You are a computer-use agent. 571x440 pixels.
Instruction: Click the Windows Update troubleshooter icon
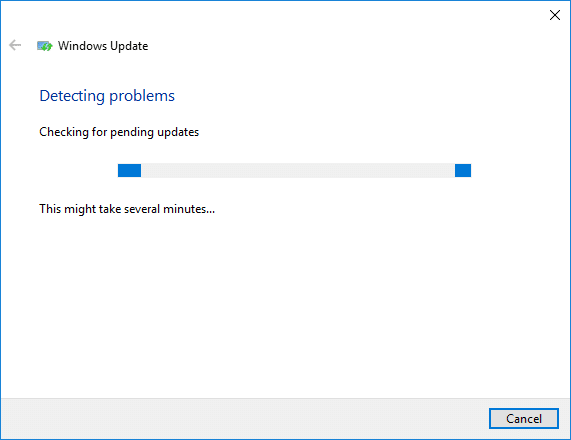point(44,46)
